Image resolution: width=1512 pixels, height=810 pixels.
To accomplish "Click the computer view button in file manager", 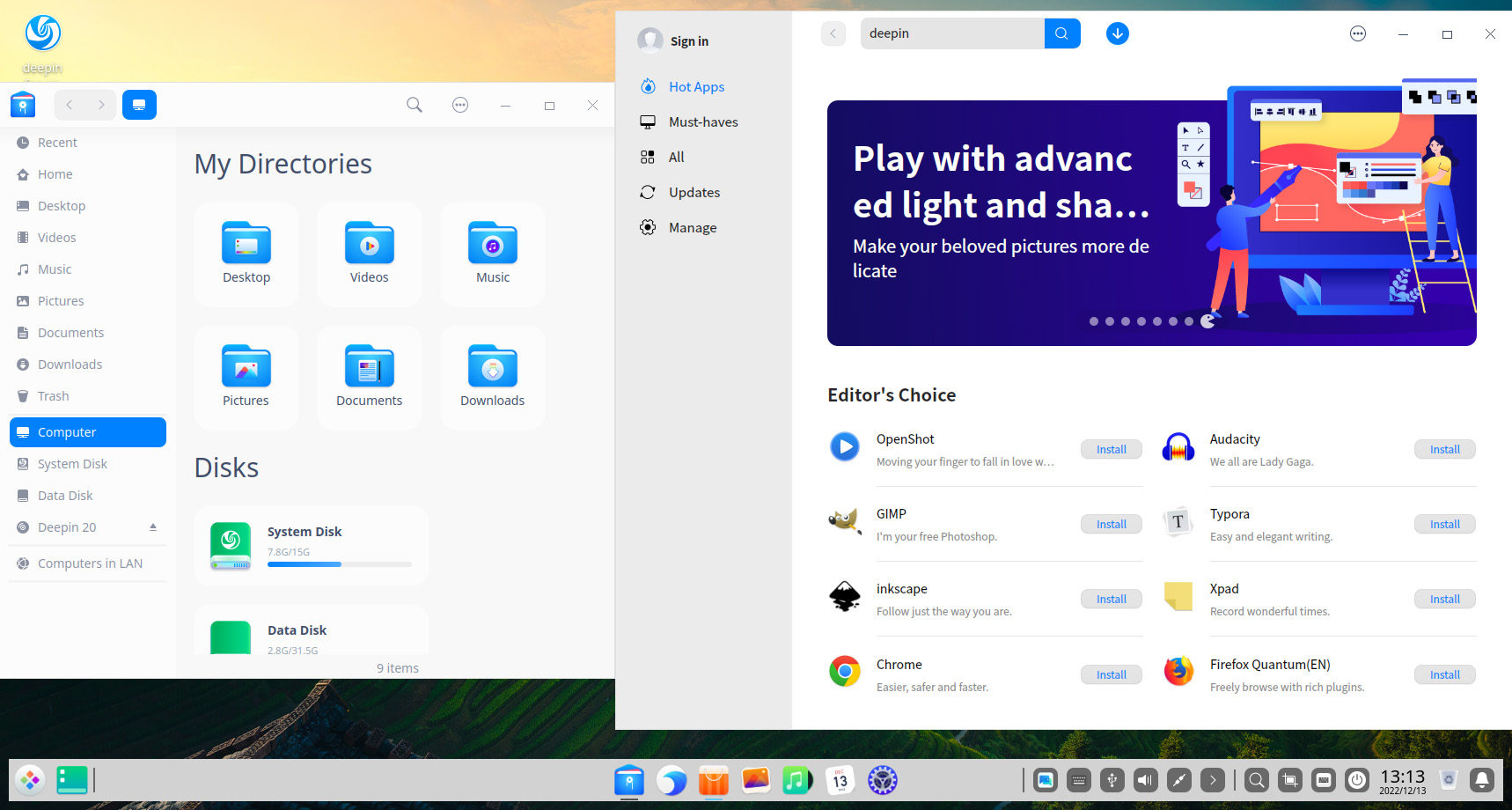I will (139, 105).
